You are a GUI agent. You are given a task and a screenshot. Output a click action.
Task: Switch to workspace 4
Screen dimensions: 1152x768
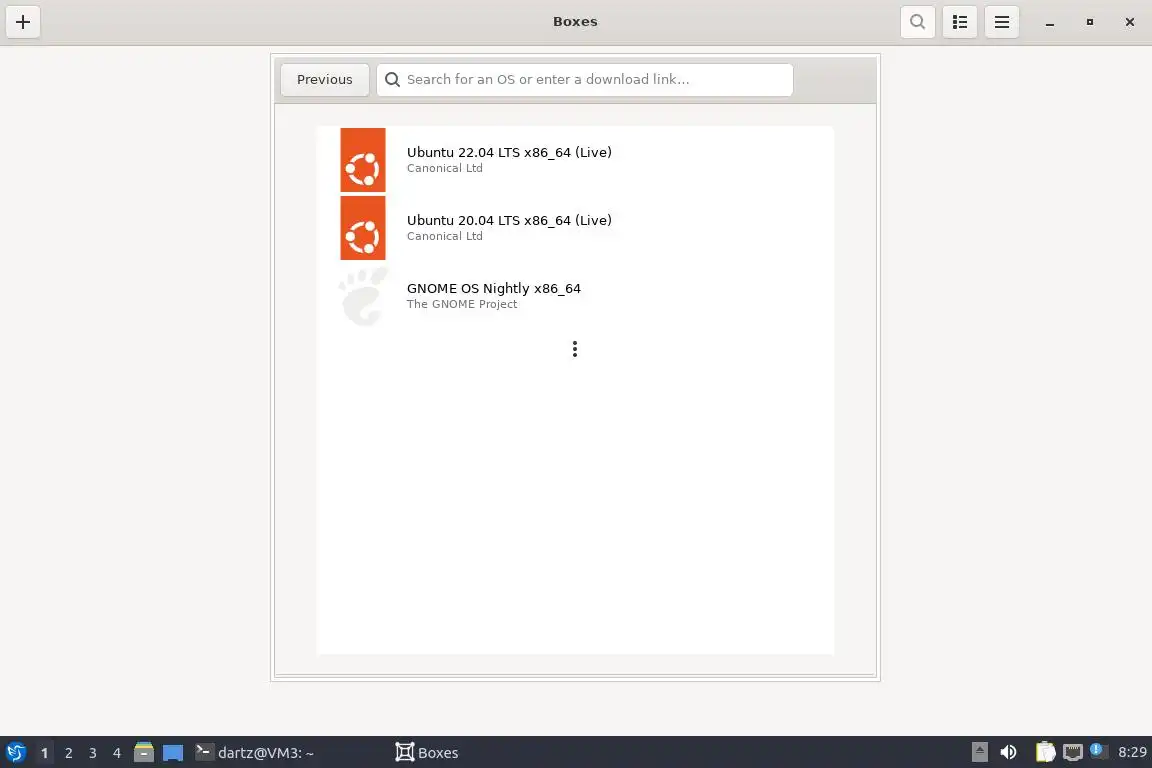click(x=117, y=753)
